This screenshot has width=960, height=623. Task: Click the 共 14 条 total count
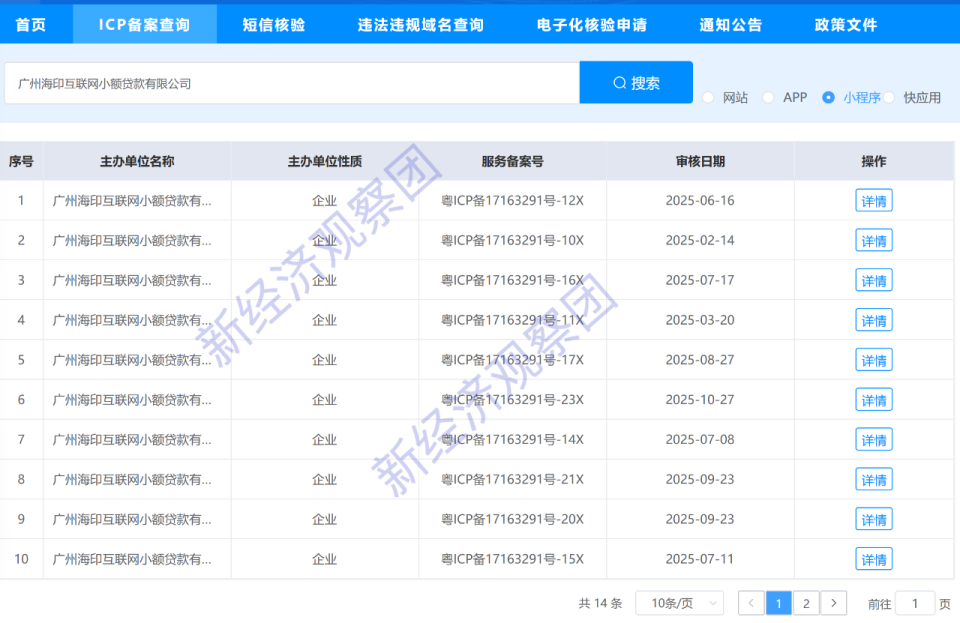tap(600, 603)
